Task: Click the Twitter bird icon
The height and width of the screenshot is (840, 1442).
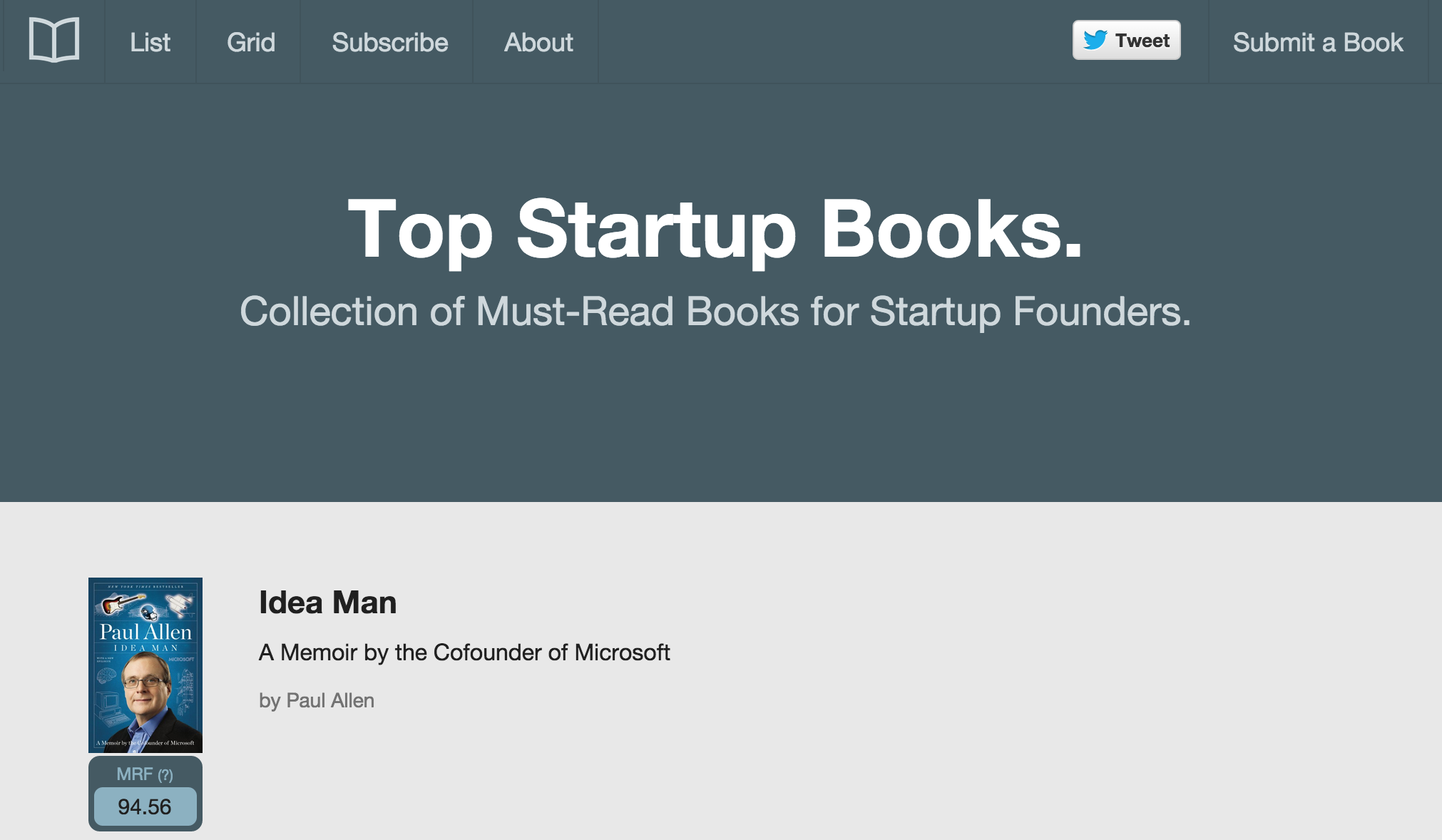Action: click(x=1095, y=41)
